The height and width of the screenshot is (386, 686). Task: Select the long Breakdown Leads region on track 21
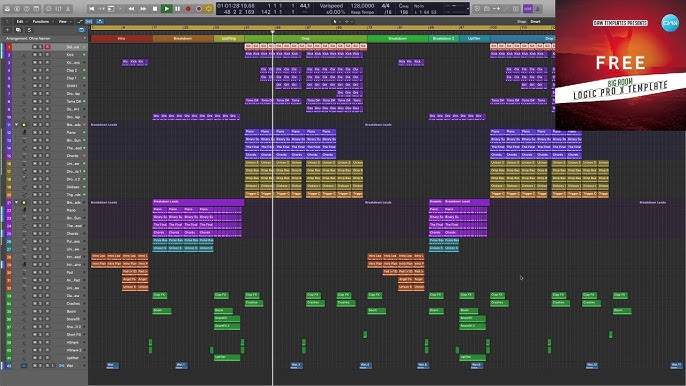[198, 202]
